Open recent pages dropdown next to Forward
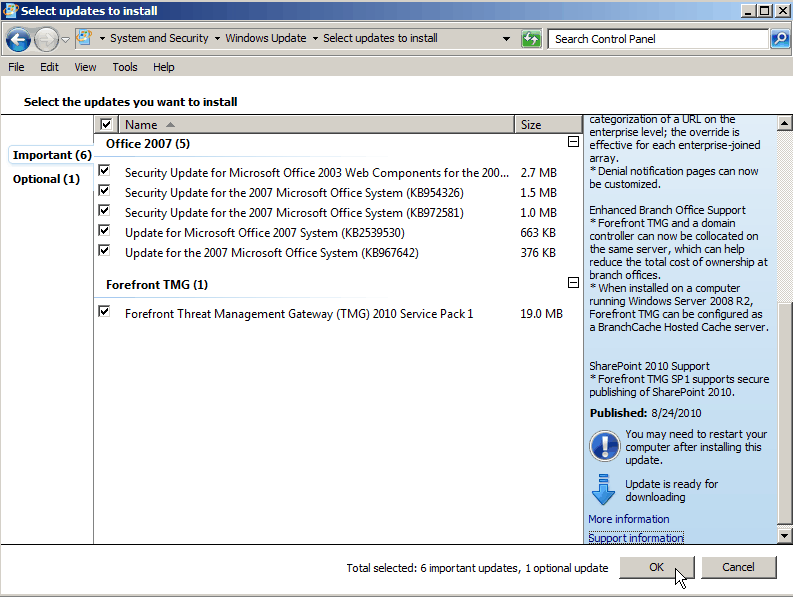The height and width of the screenshot is (597, 793). pyautogui.click(x=65, y=39)
